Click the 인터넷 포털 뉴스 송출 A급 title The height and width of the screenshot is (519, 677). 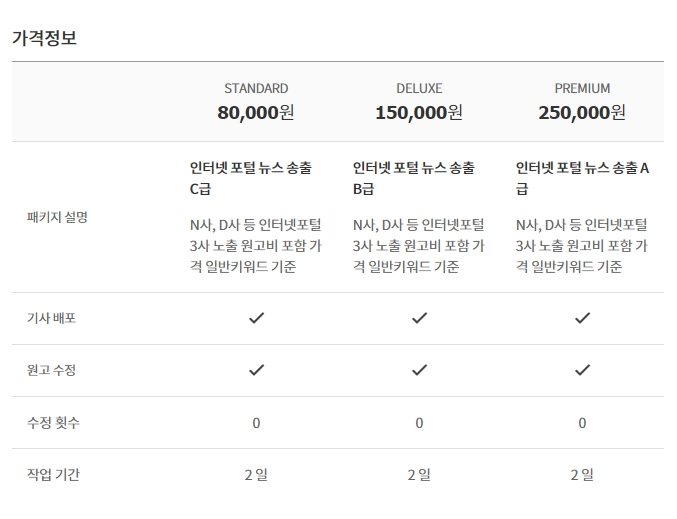582,178
